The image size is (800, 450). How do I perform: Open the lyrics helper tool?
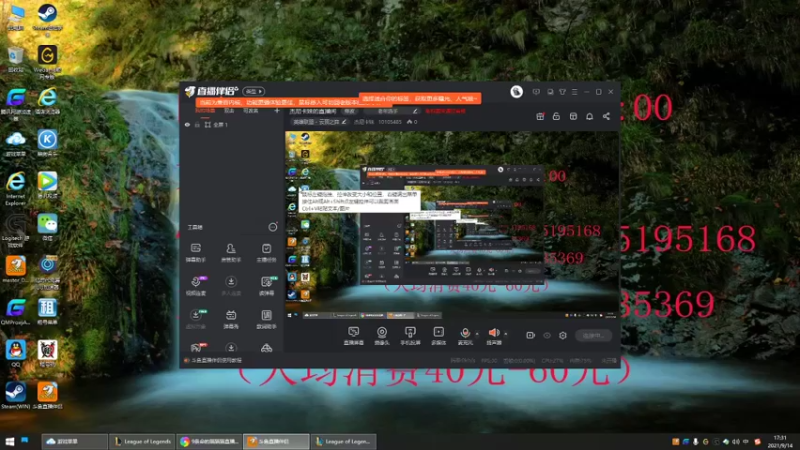[x=266, y=319]
